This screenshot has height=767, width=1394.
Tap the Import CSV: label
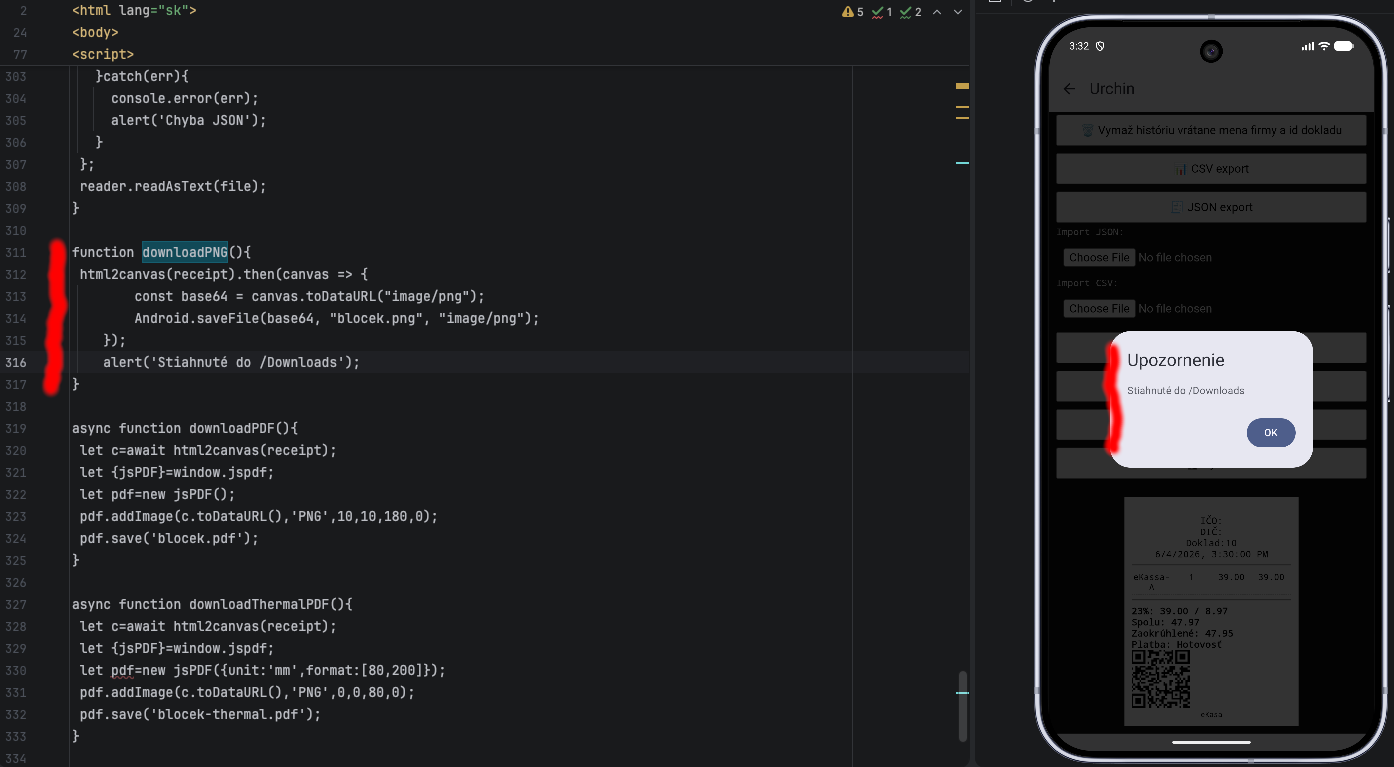coord(1087,283)
